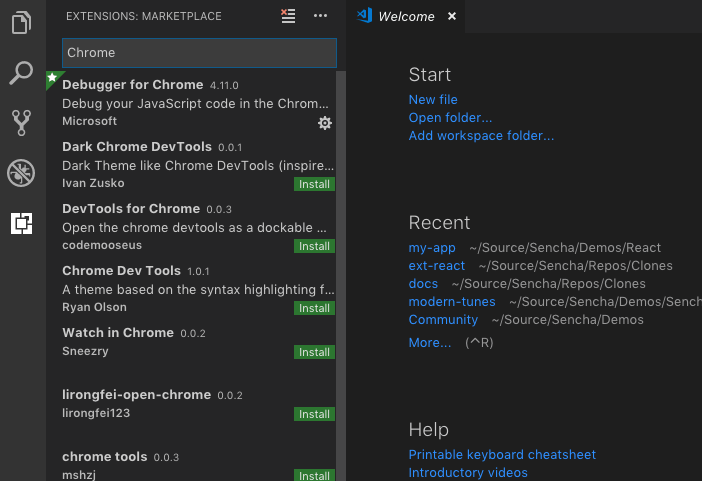Click the Extensions: Marketplace panel title
The width and height of the screenshot is (702, 481).
coord(144,16)
